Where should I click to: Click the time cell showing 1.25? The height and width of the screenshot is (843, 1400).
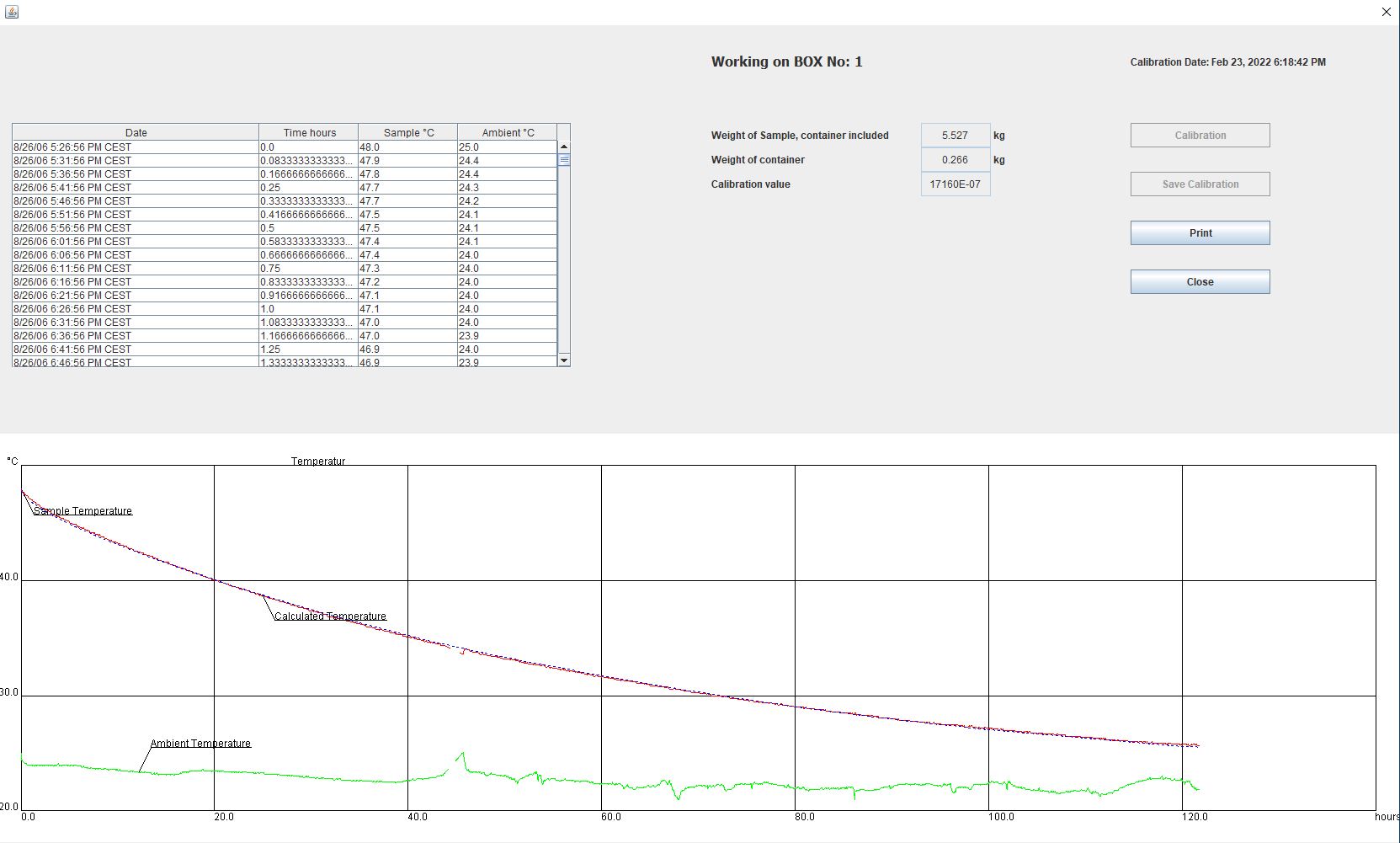[x=309, y=349]
